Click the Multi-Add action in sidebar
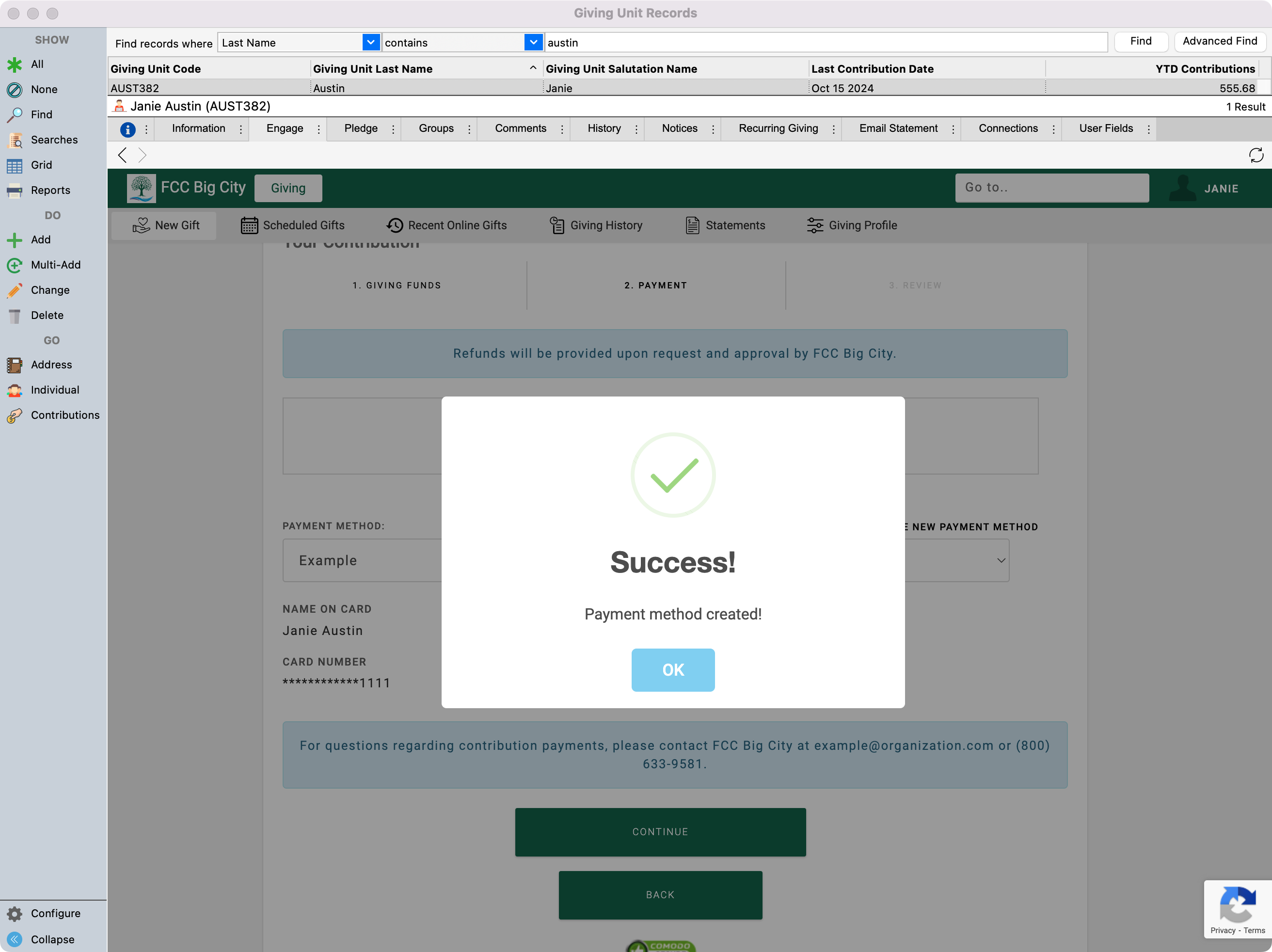The width and height of the screenshot is (1272, 952). [55, 265]
